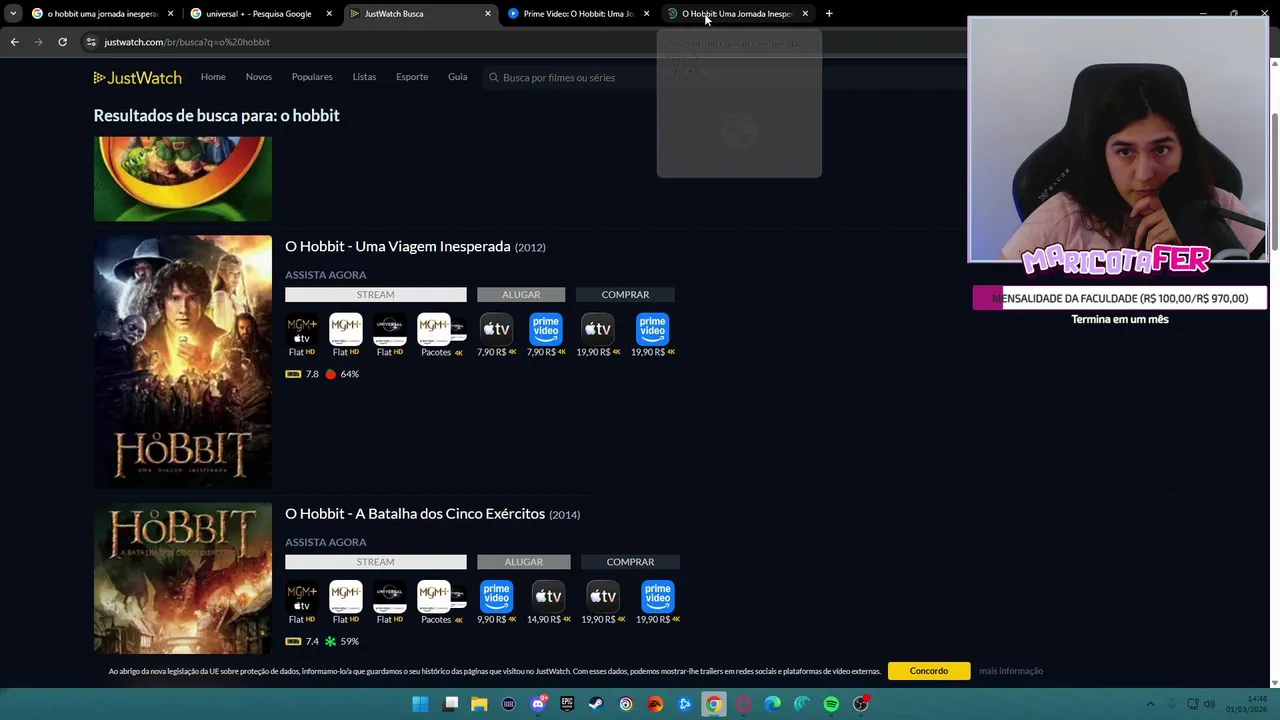Open File Explorer from taskbar

tap(479, 704)
